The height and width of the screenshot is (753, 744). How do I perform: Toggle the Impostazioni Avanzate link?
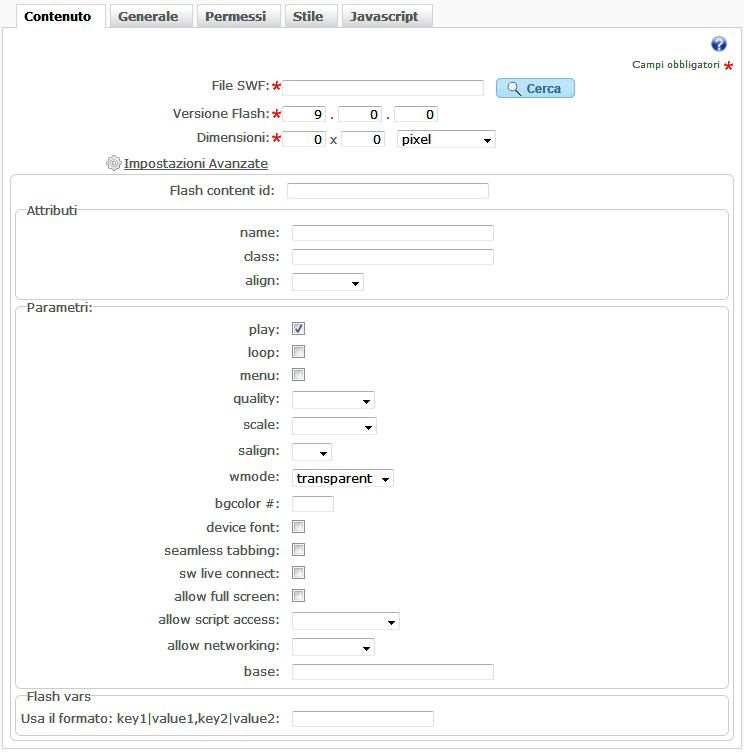point(195,163)
